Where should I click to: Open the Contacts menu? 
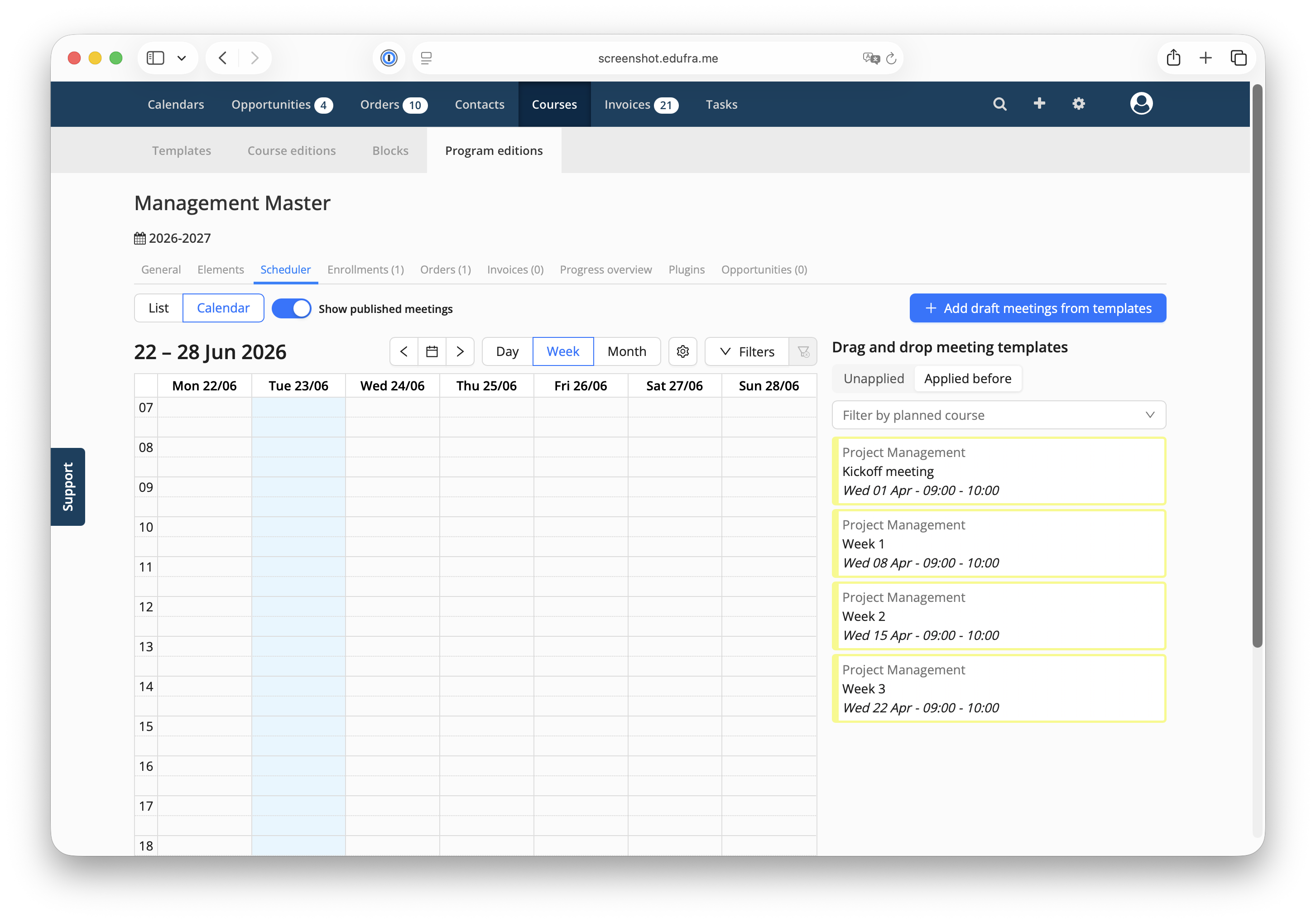click(x=480, y=104)
